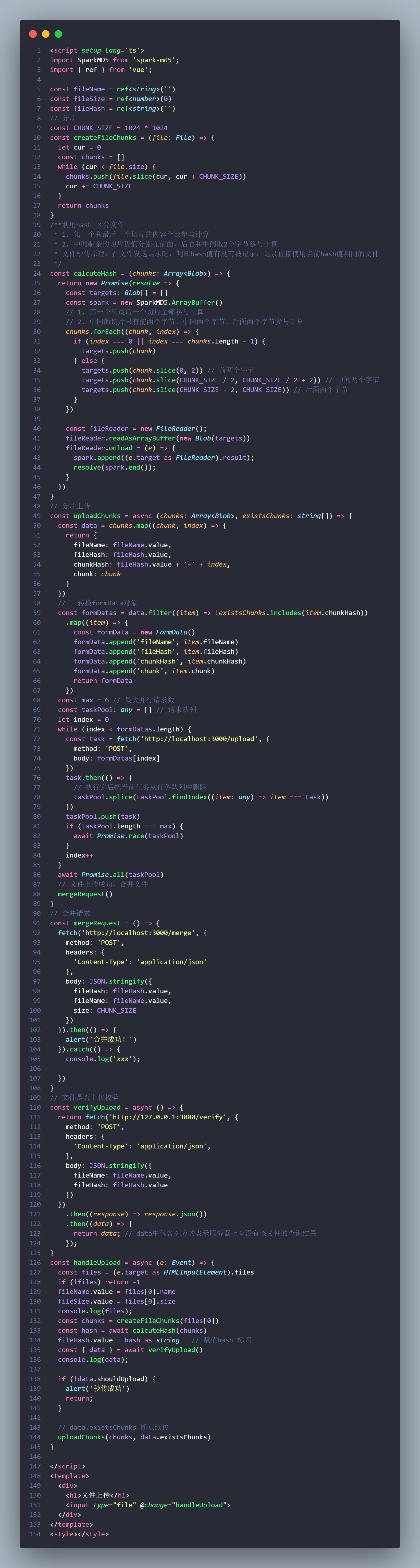Click the body: formDatas[index] line
The height and width of the screenshot is (1568, 420).
(117, 758)
